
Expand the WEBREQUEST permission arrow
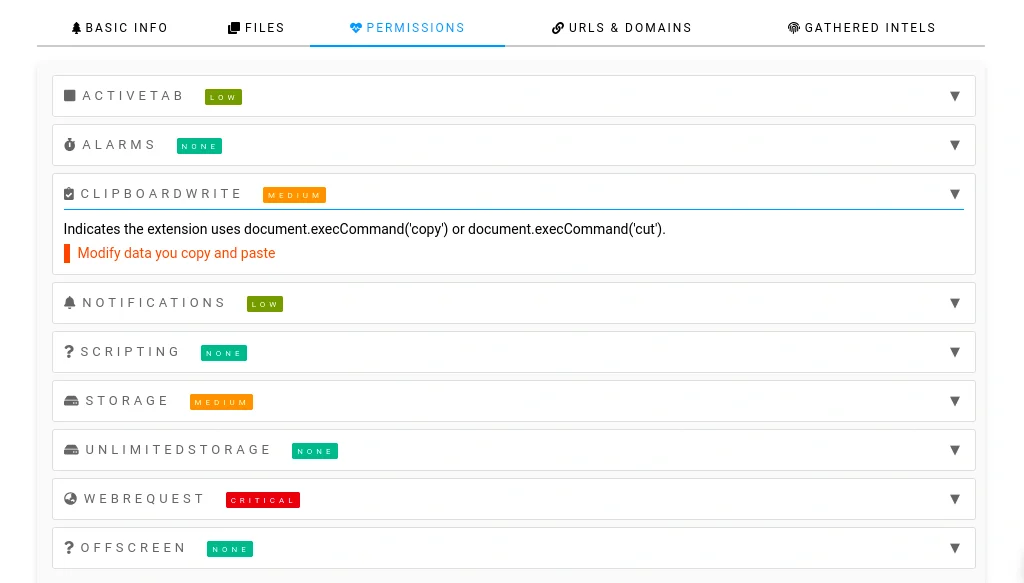[955, 499]
